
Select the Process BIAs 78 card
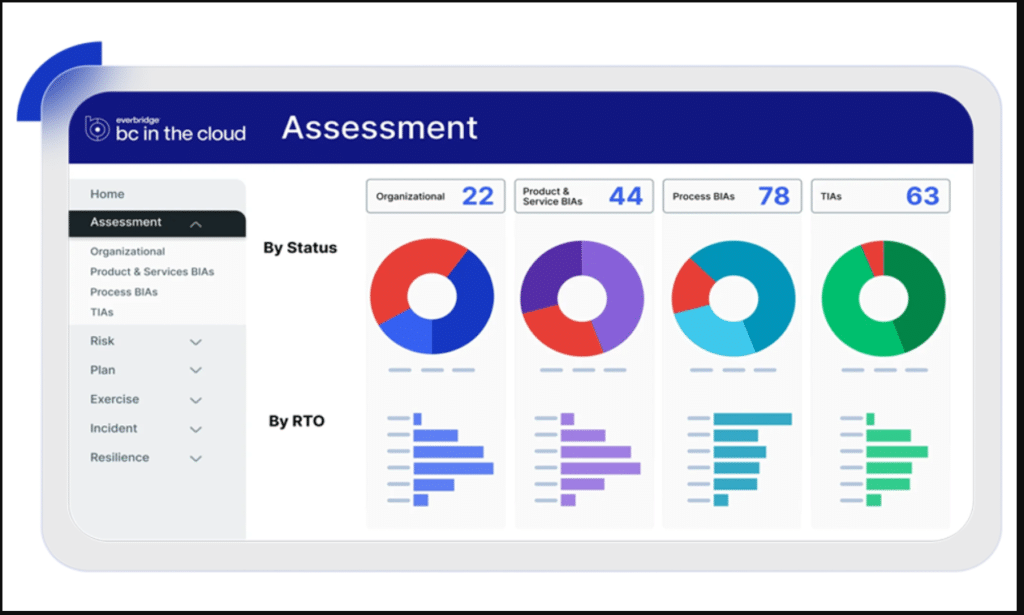tap(732, 196)
